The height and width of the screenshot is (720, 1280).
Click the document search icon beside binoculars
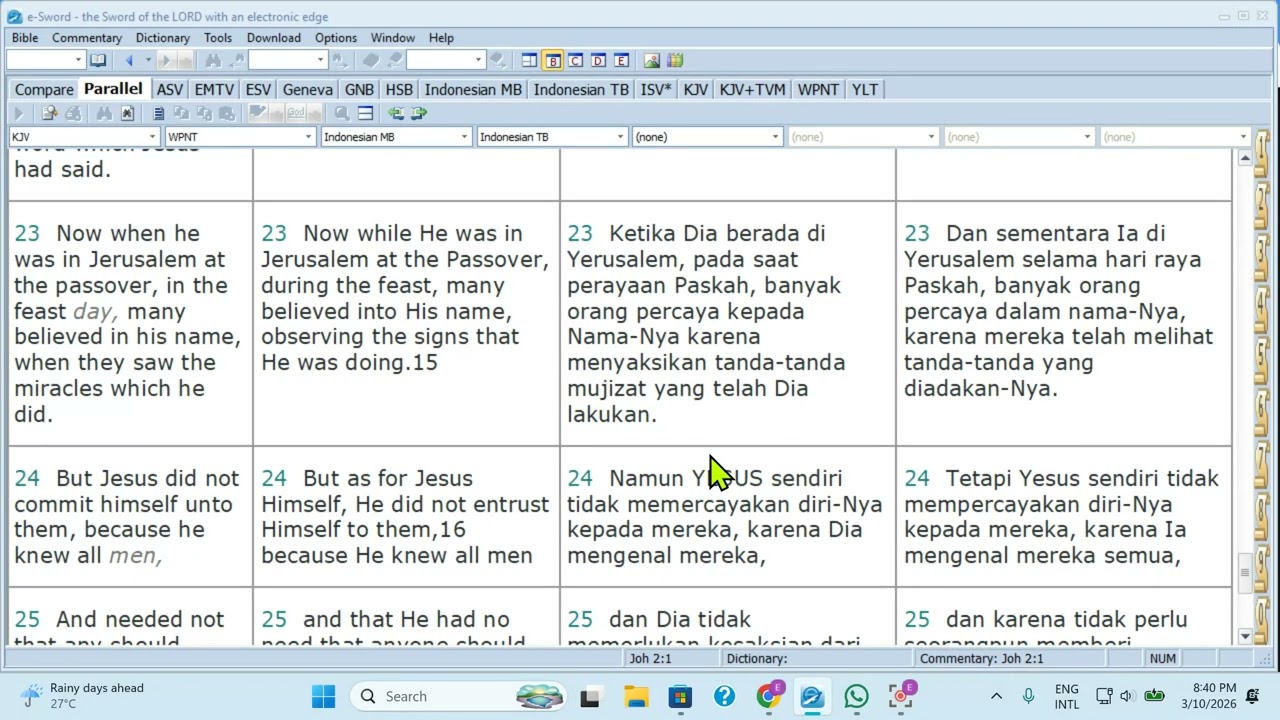pos(127,113)
